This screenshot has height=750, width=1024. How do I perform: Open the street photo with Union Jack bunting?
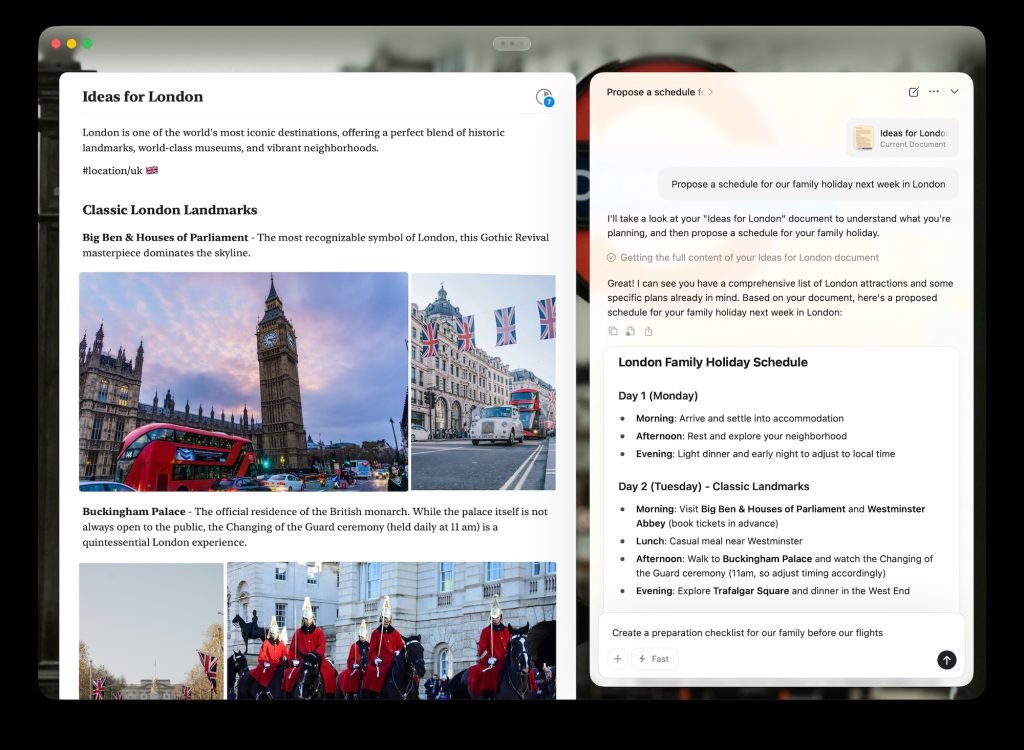pos(483,381)
